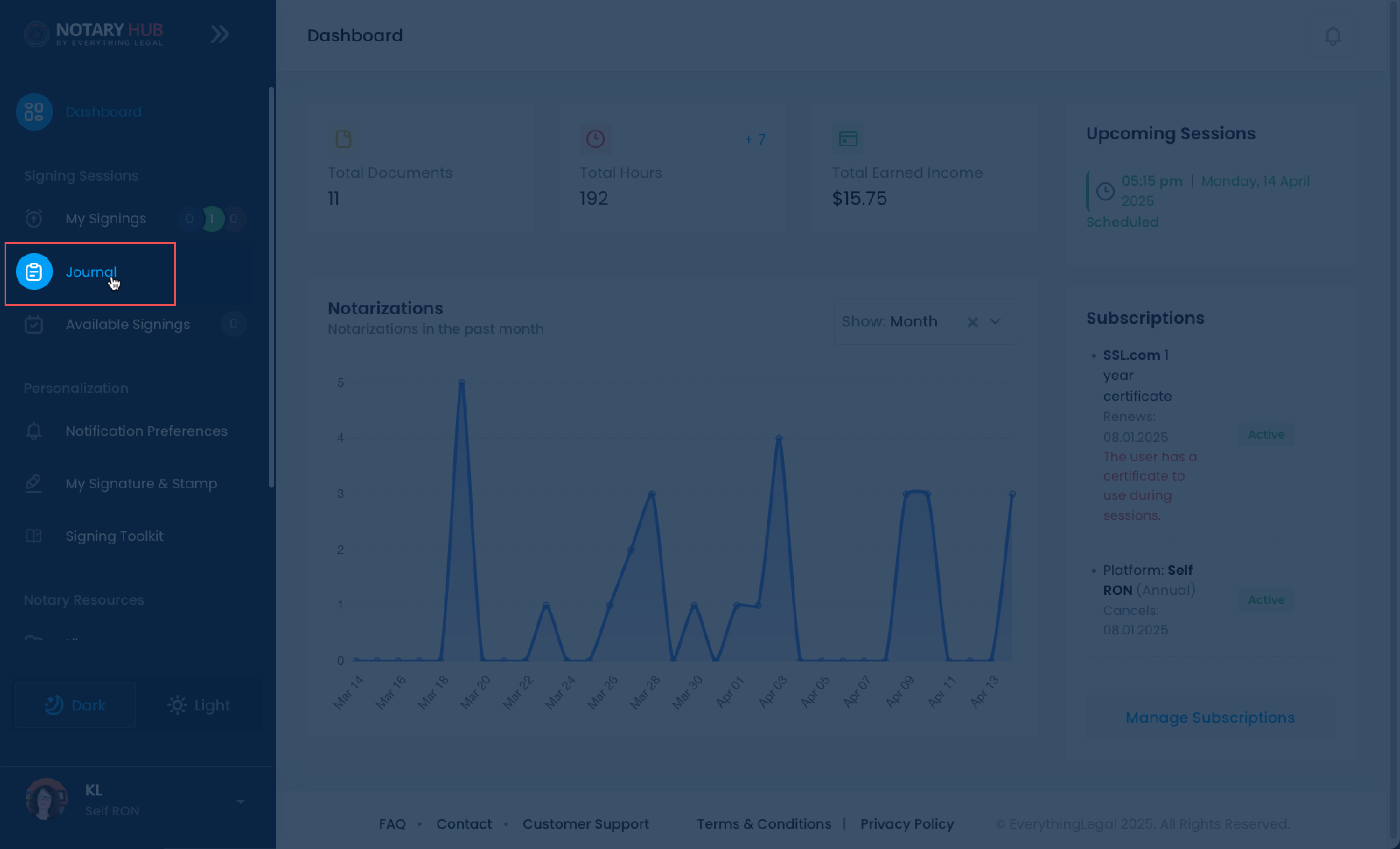
Task: Click the Signing Toolkit book icon
Action: coord(34,536)
